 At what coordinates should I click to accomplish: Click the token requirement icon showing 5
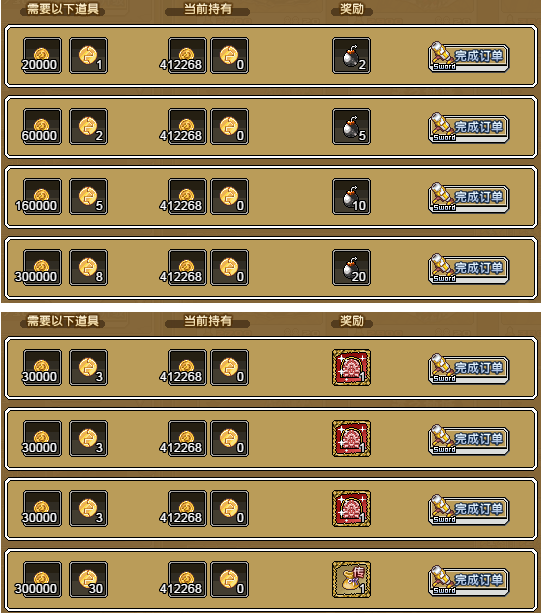(88, 197)
